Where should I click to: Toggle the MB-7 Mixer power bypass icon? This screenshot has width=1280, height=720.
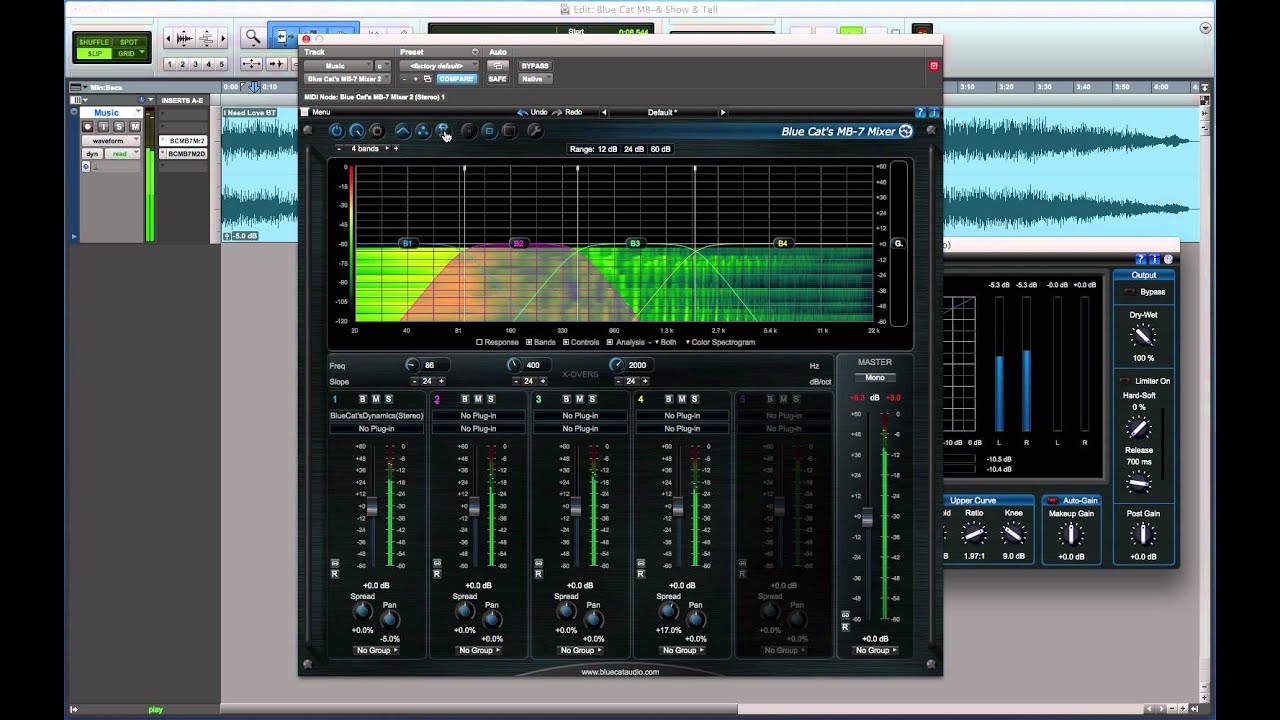[336, 131]
